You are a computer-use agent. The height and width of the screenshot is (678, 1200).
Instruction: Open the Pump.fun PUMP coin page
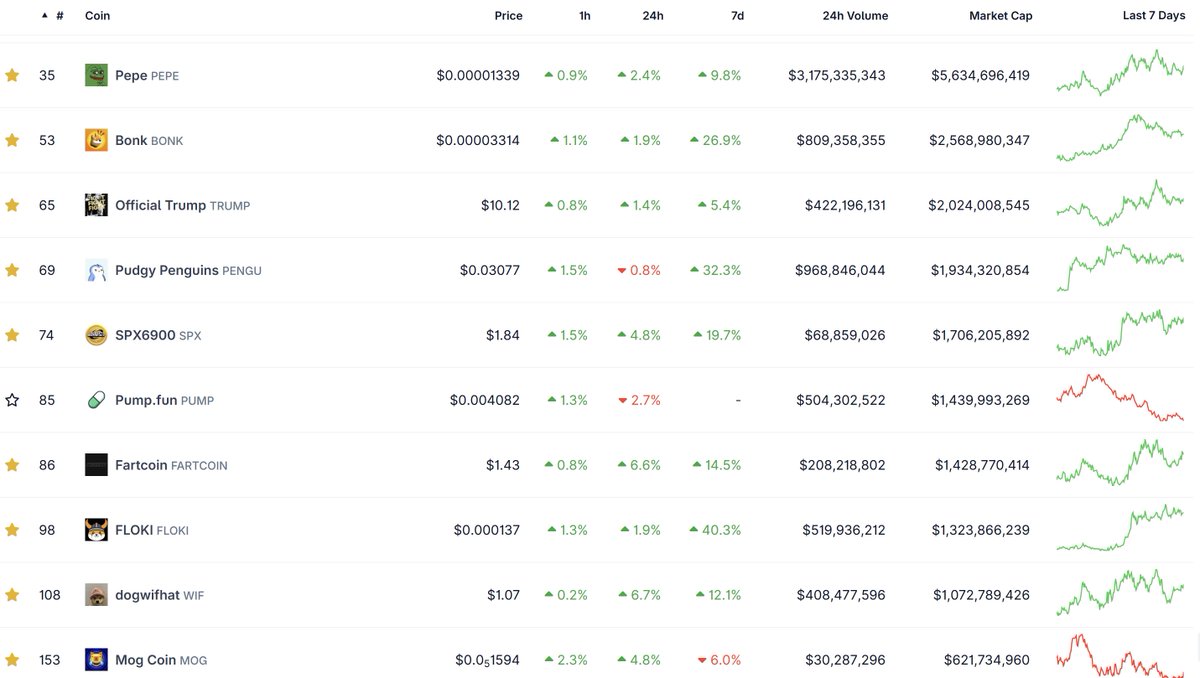click(164, 400)
